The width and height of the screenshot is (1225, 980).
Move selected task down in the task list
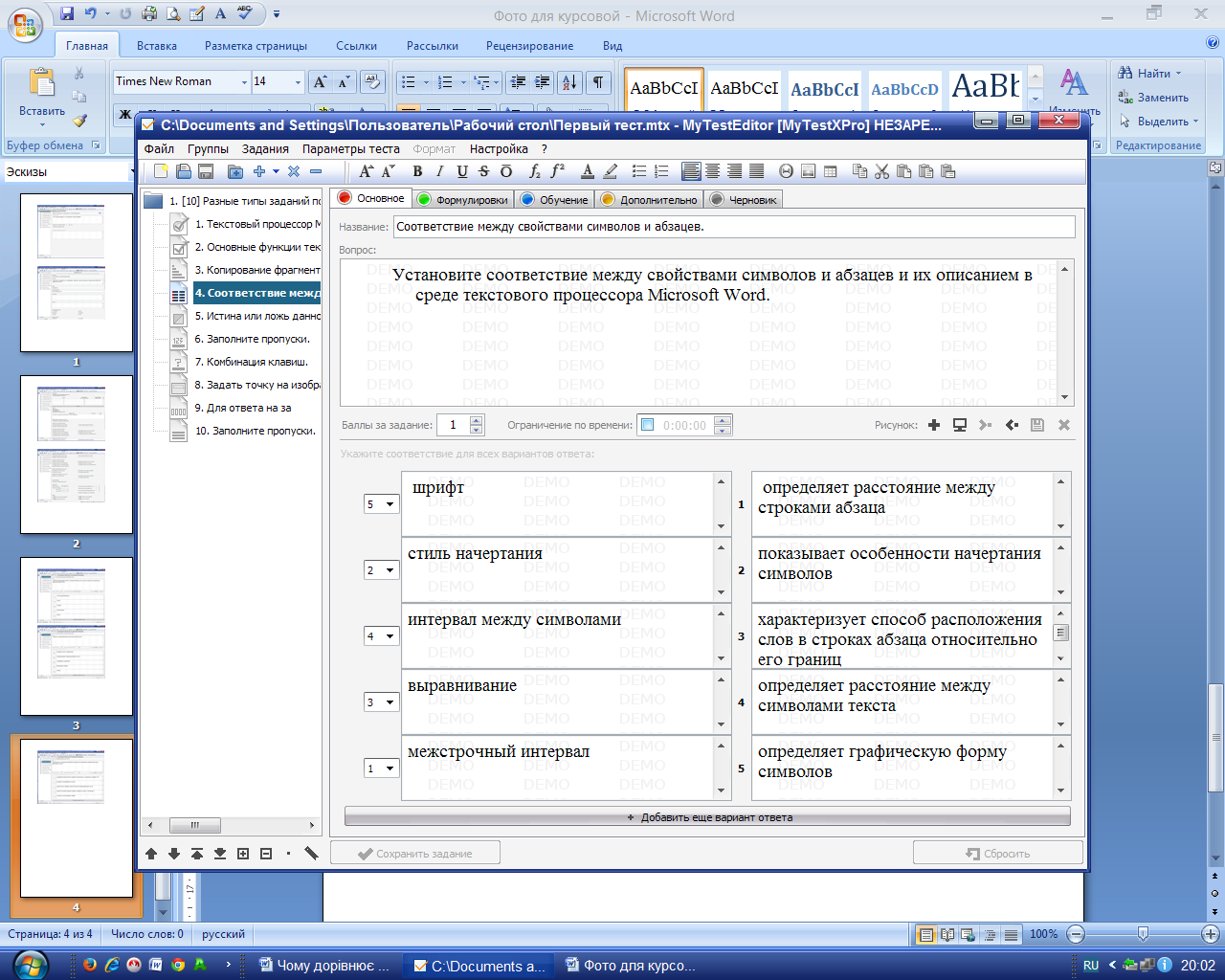coord(174,854)
